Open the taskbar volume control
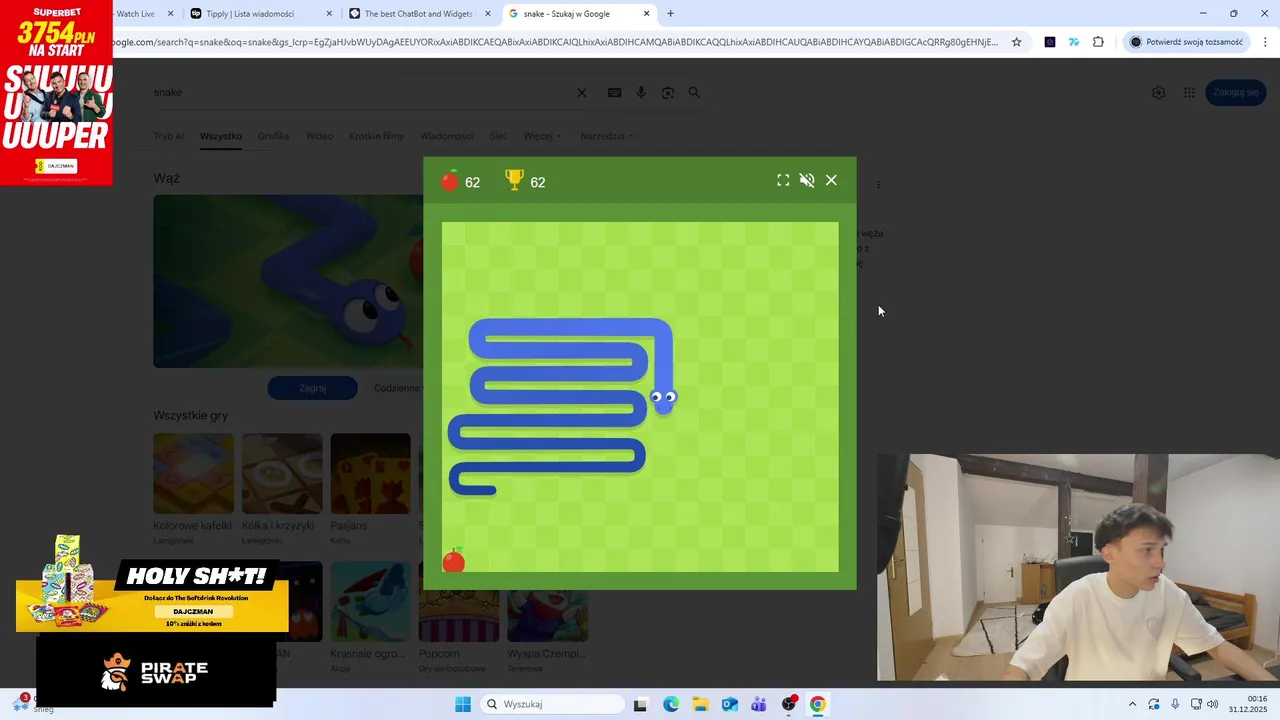Viewport: 1280px width, 720px height. click(1213, 704)
